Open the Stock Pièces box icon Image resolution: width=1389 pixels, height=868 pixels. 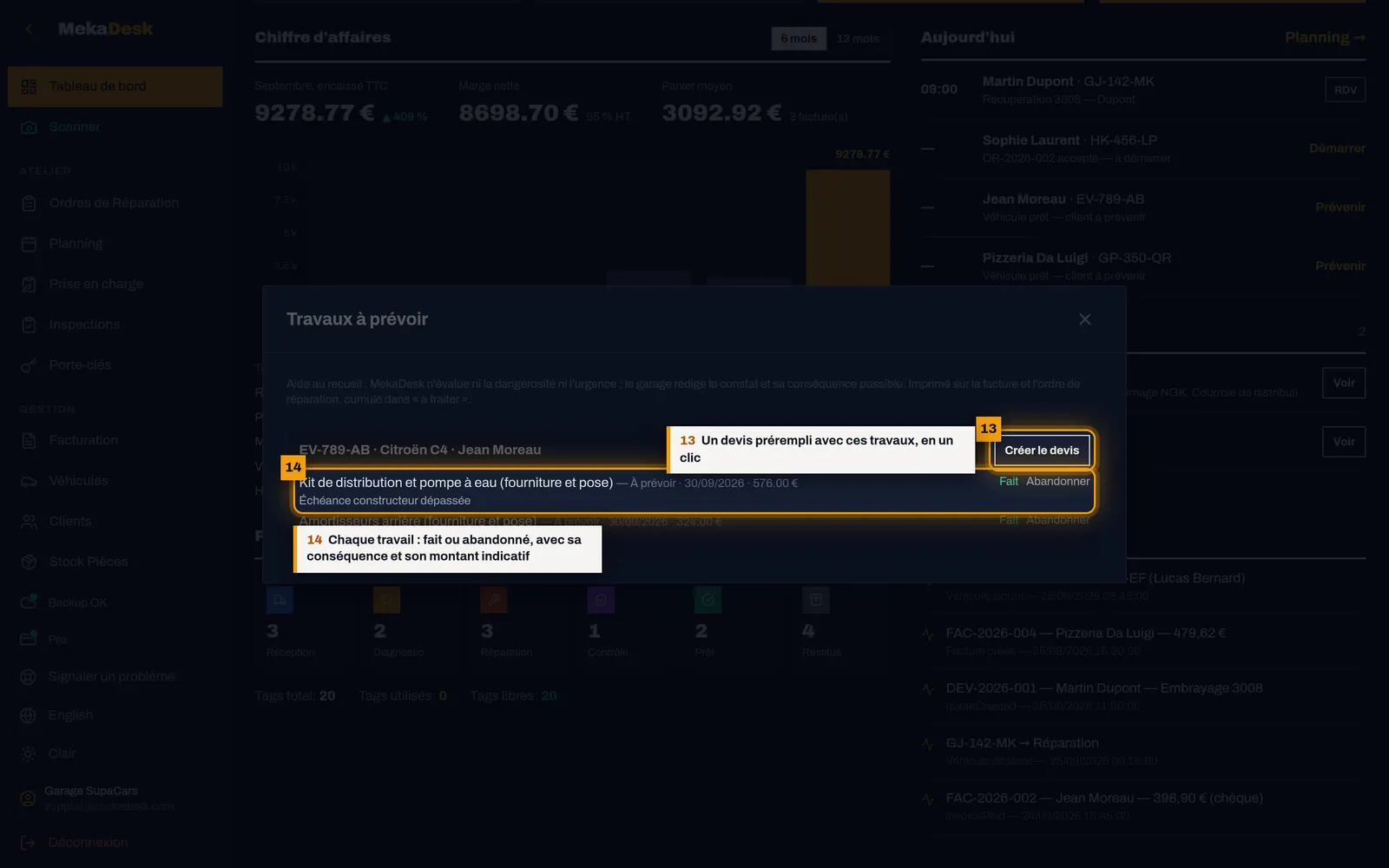click(29, 562)
